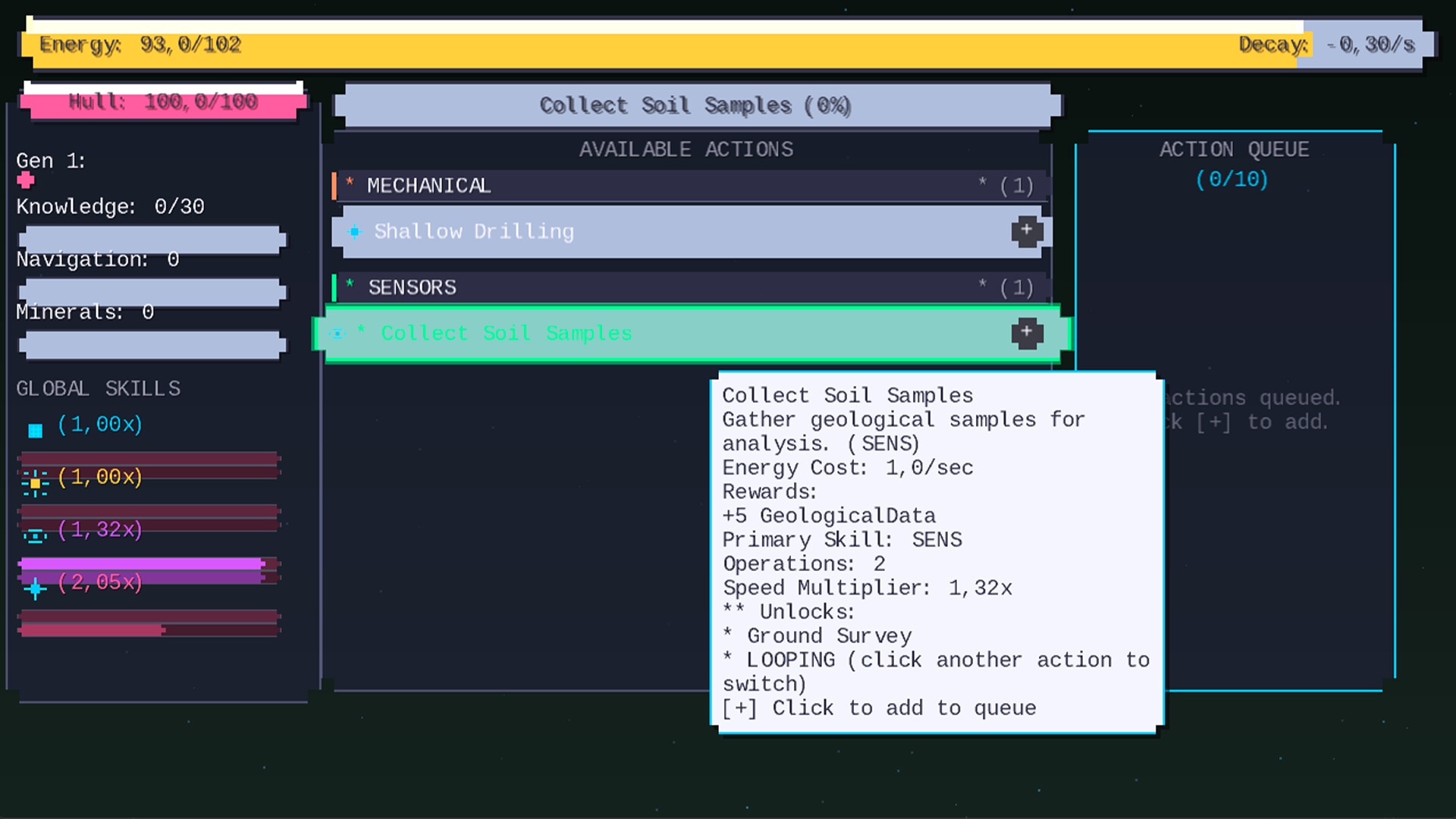Click the AVAILABLE ACTIONS header
The width and height of the screenshot is (1456, 819).
(686, 149)
